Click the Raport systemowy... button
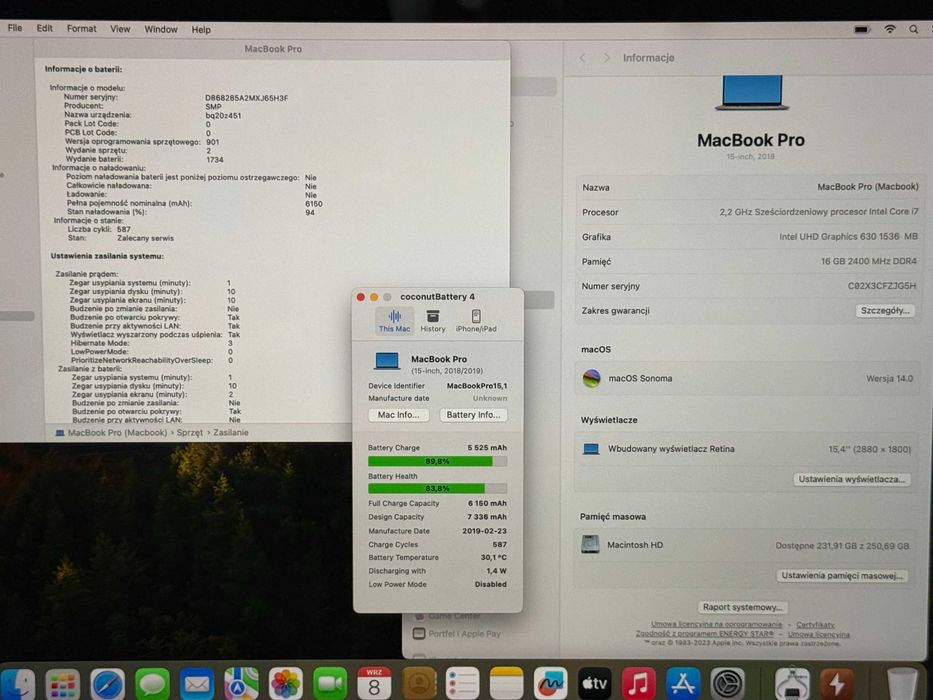The width and height of the screenshot is (933, 700). [x=743, y=607]
